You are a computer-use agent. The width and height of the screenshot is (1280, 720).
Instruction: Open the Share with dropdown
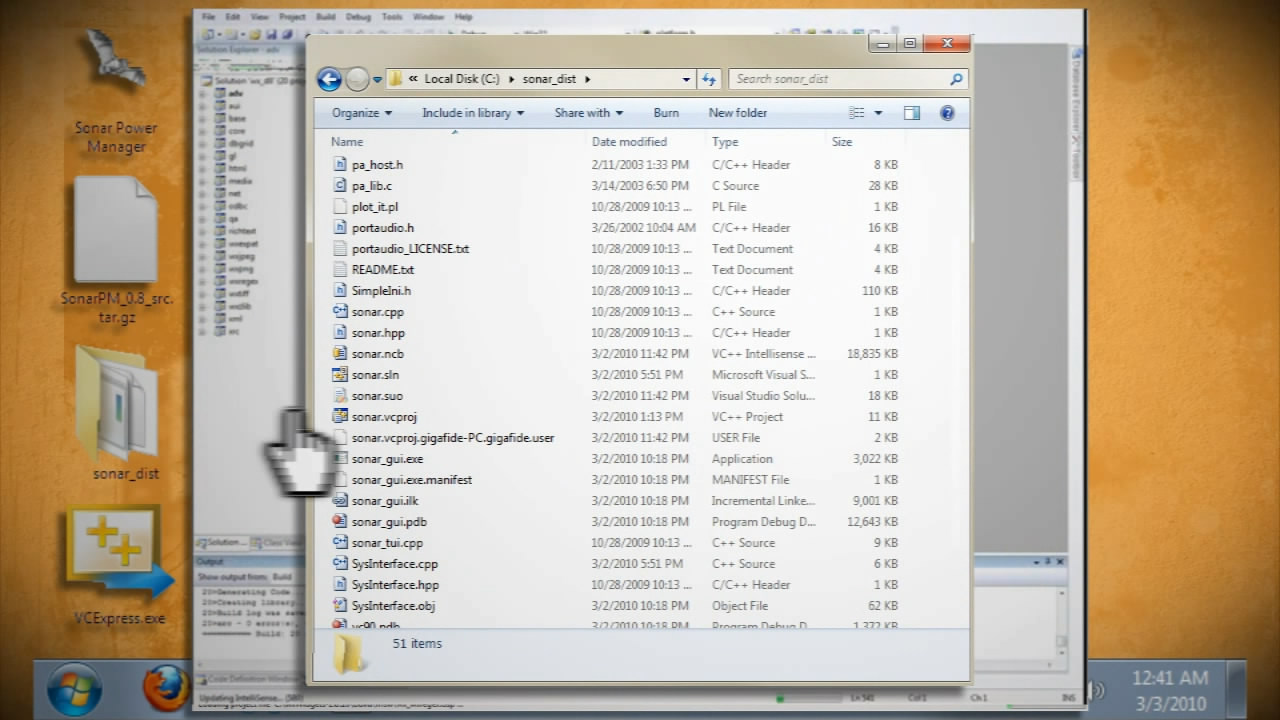click(588, 113)
